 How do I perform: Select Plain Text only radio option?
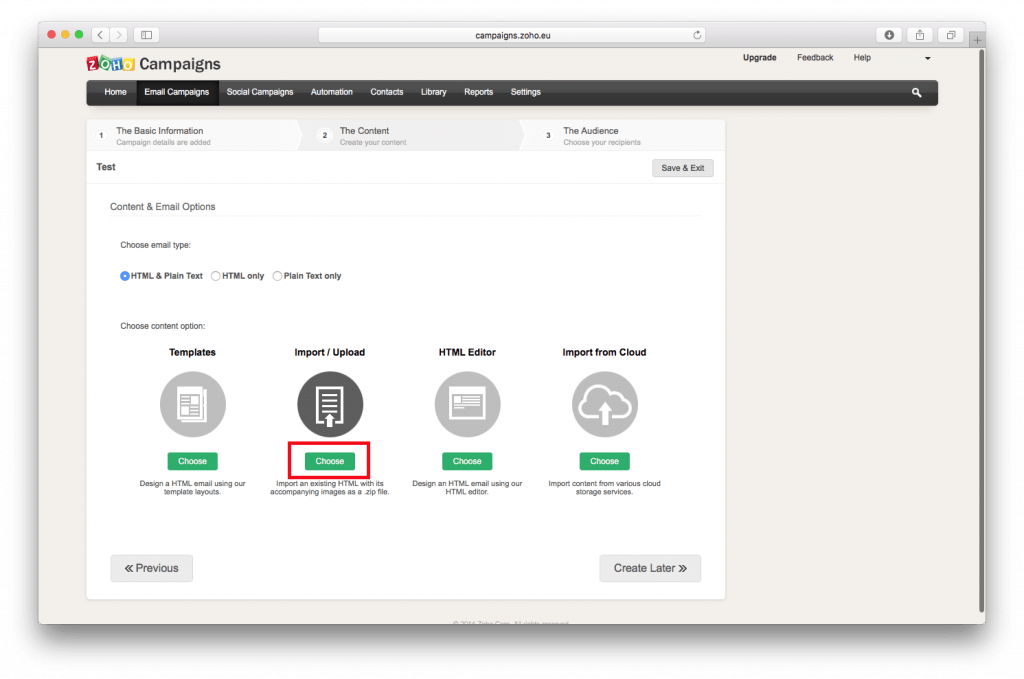click(x=278, y=276)
